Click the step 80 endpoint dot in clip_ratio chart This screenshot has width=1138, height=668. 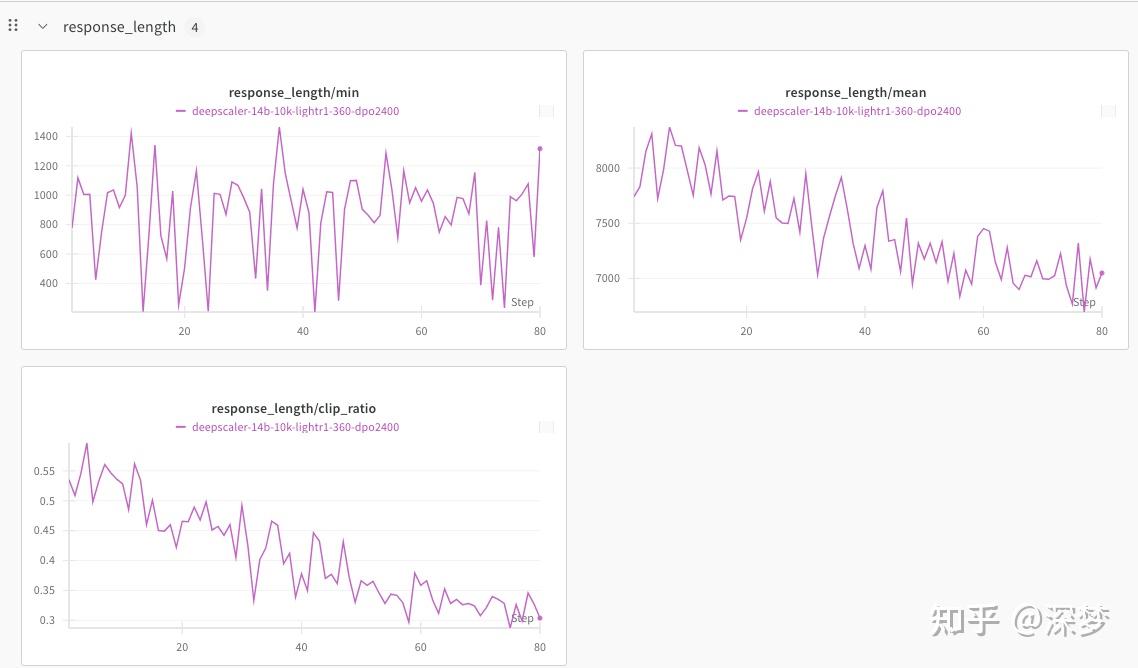(540, 618)
